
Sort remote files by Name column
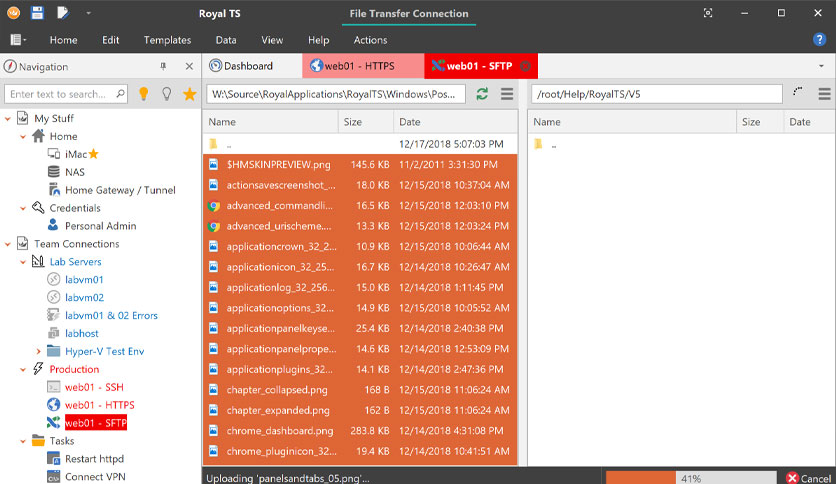(x=632, y=122)
